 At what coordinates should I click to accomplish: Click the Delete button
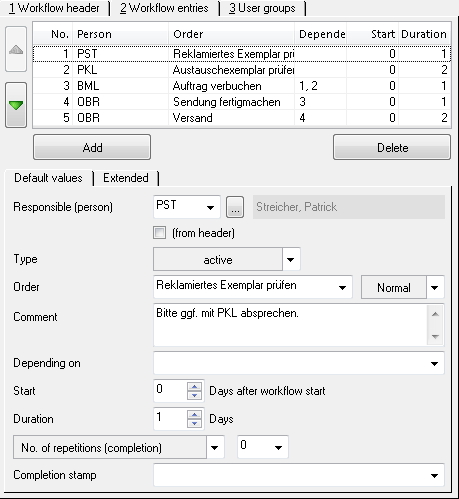point(392,147)
